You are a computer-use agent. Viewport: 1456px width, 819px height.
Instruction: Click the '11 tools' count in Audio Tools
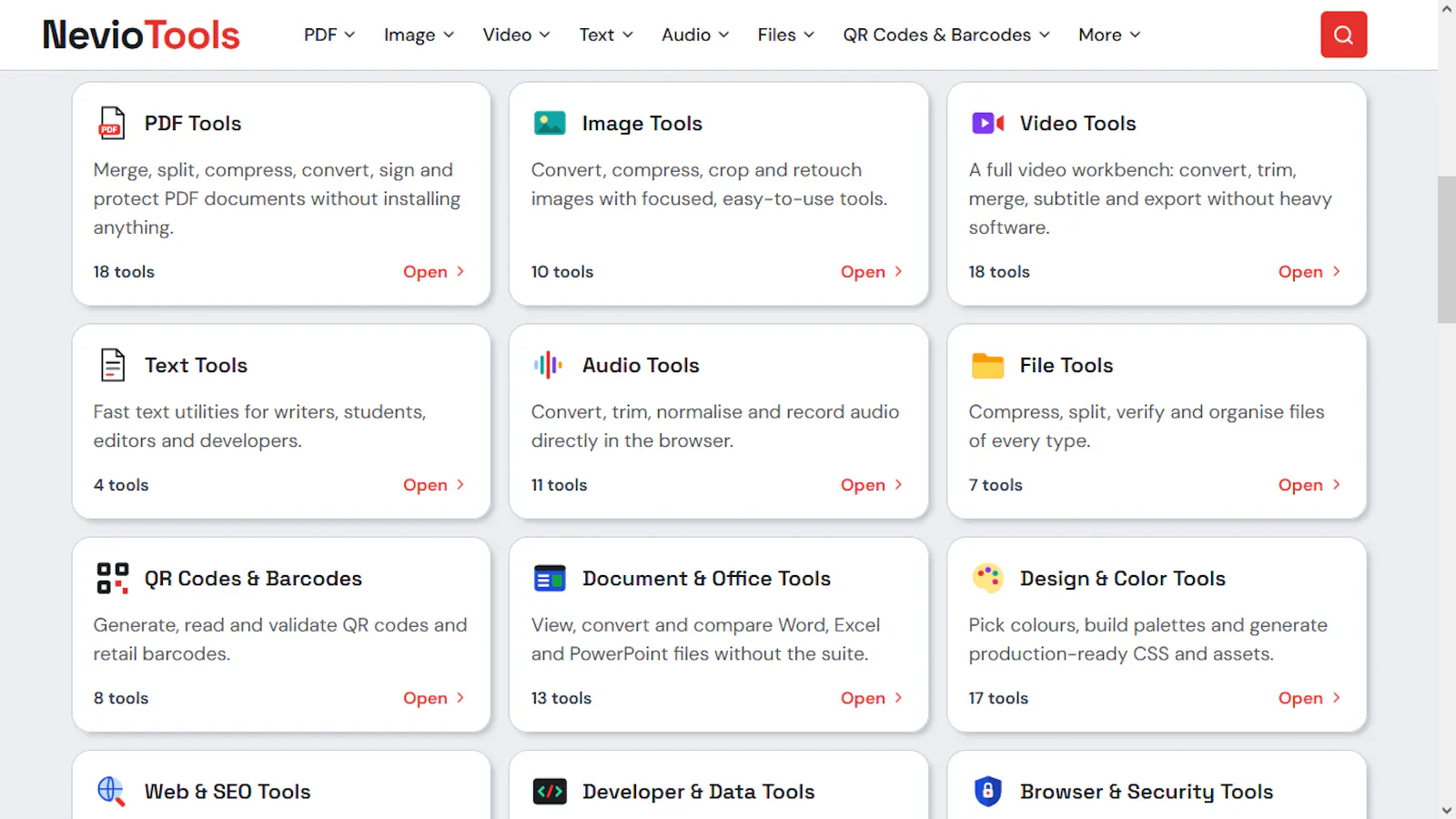pyautogui.click(x=559, y=484)
